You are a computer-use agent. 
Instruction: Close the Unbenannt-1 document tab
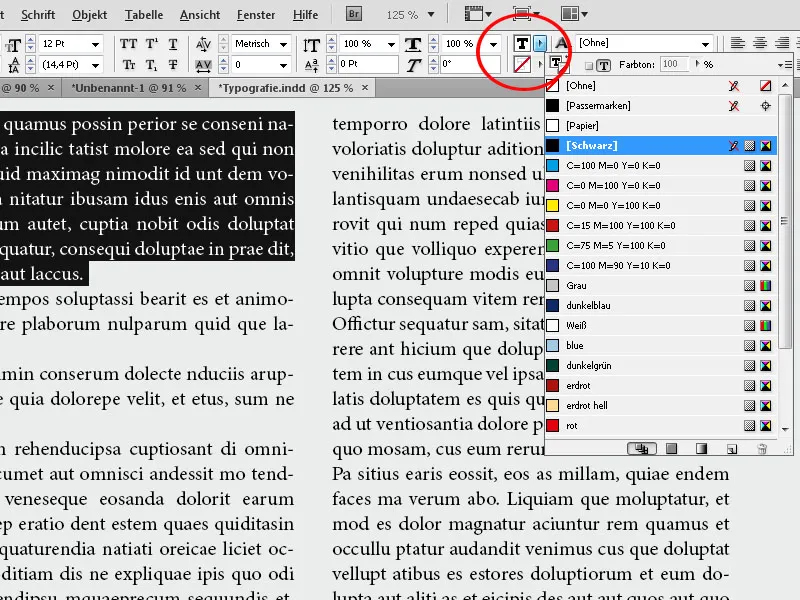(198, 88)
